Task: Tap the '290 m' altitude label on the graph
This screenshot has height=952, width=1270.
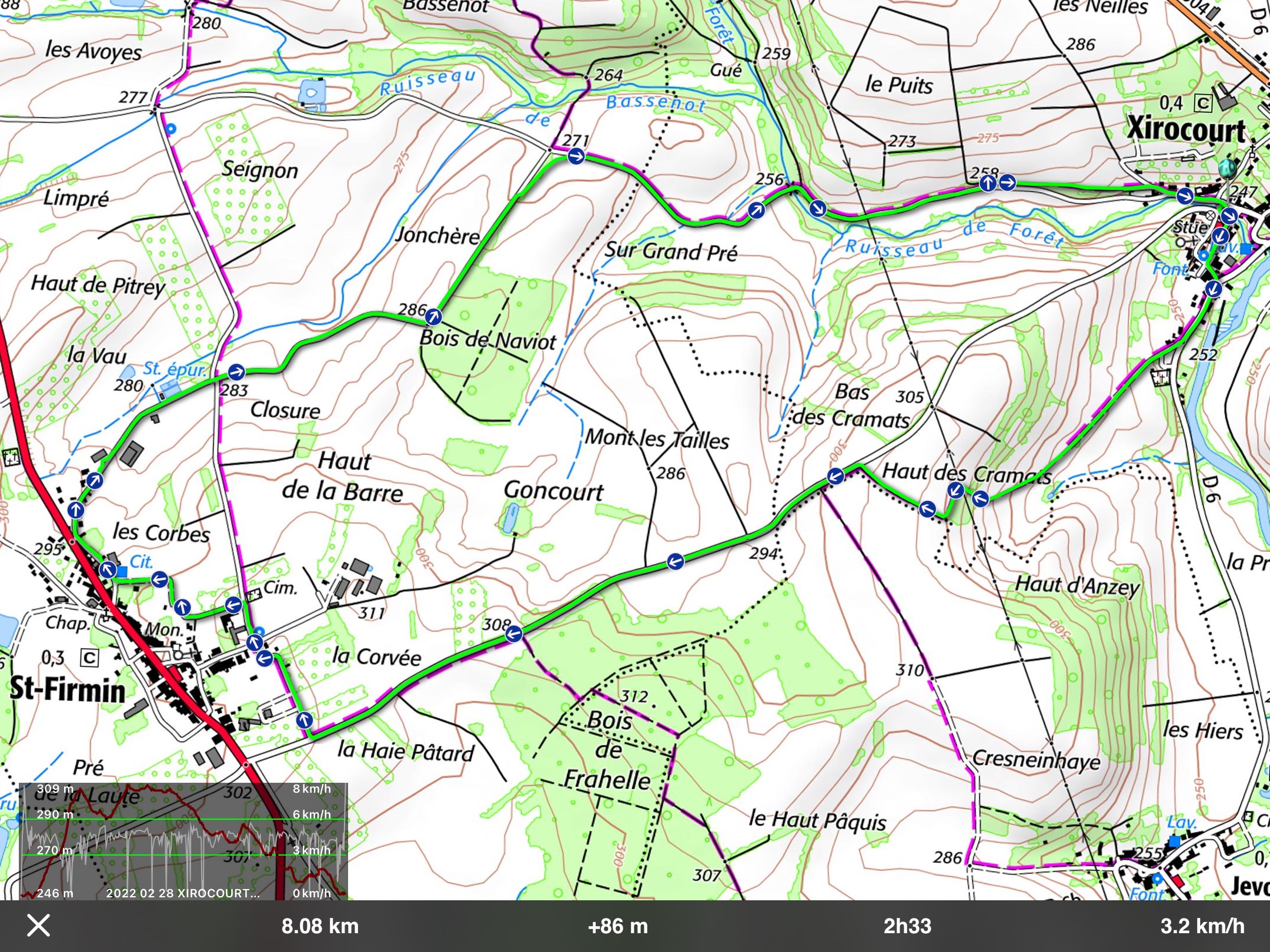Action: click(55, 814)
